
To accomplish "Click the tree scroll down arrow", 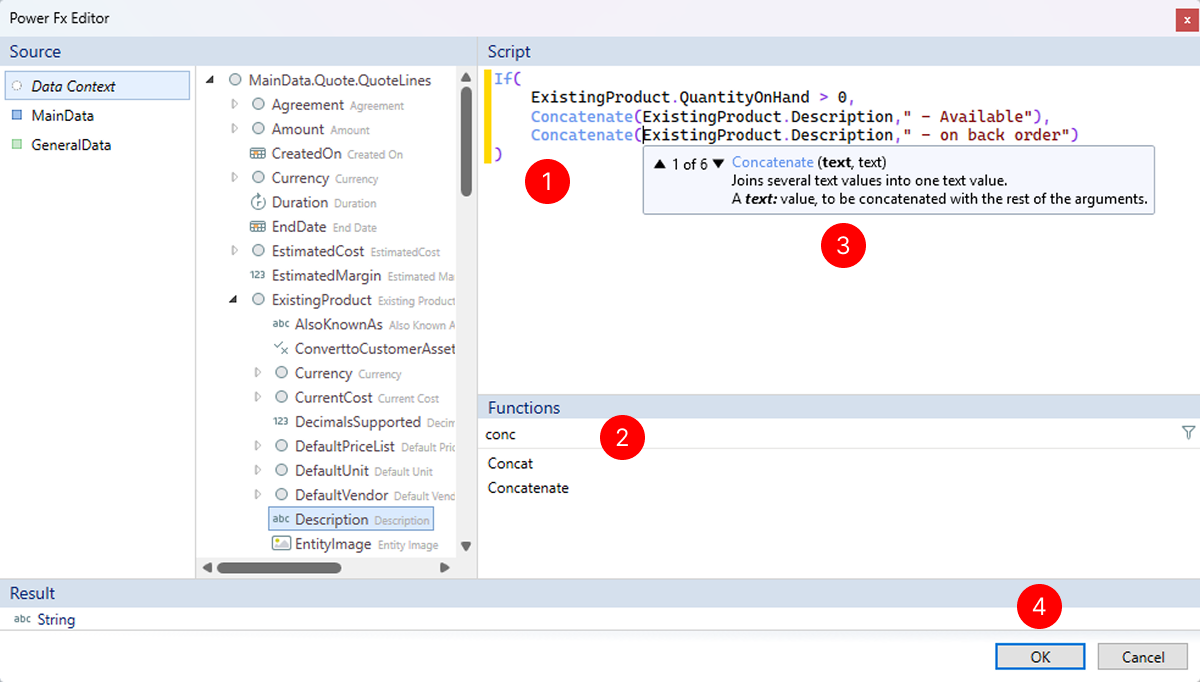I will [466, 546].
